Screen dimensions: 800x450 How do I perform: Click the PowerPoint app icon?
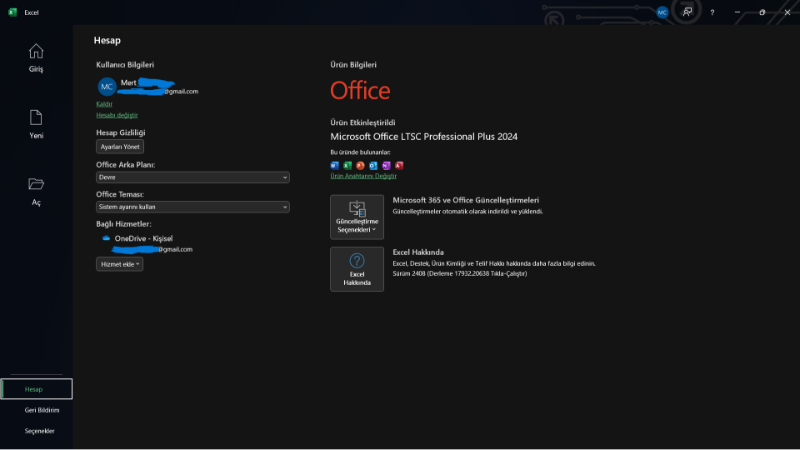pyautogui.click(x=360, y=165)
